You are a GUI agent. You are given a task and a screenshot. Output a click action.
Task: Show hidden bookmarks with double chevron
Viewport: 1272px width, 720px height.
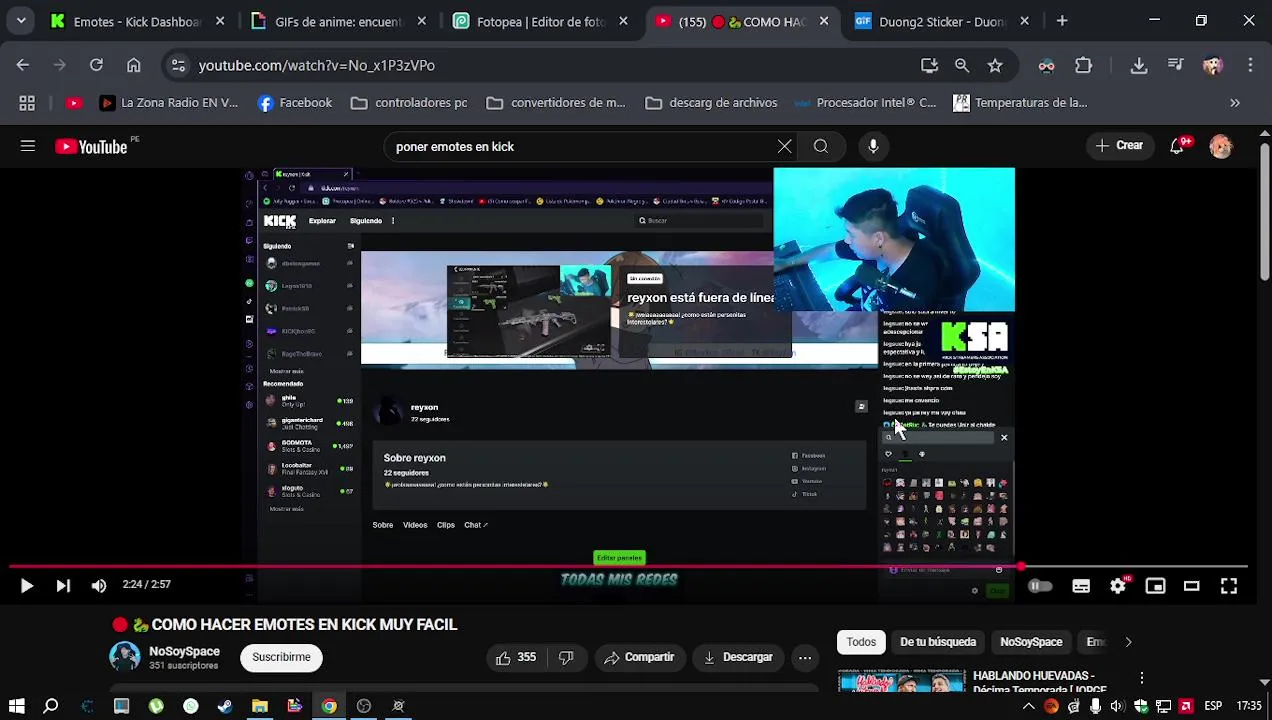point(1235,103)
